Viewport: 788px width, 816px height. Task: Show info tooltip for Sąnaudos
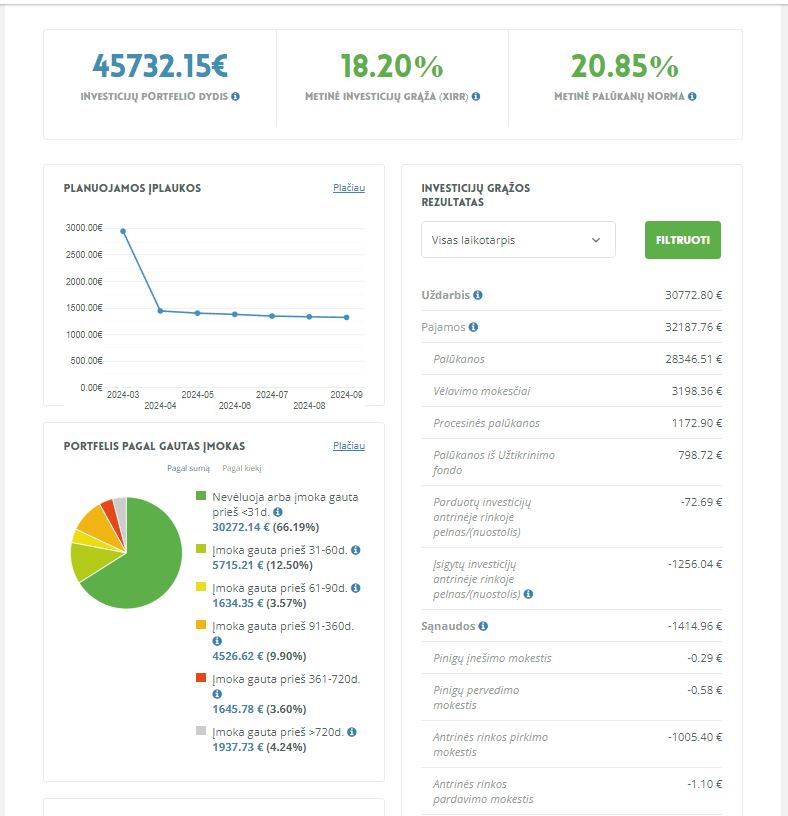click(483, 626)
